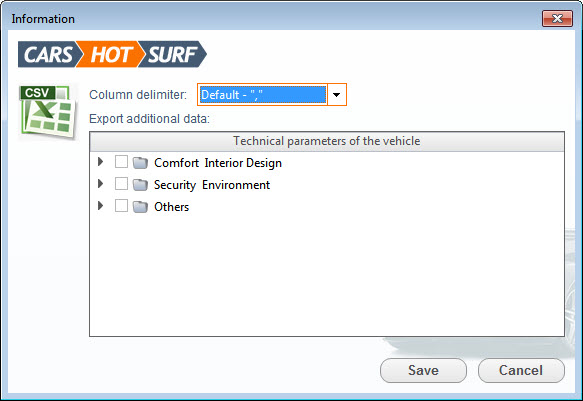Save the CSV export settings

pyautogui.click(x=423, y=370)
